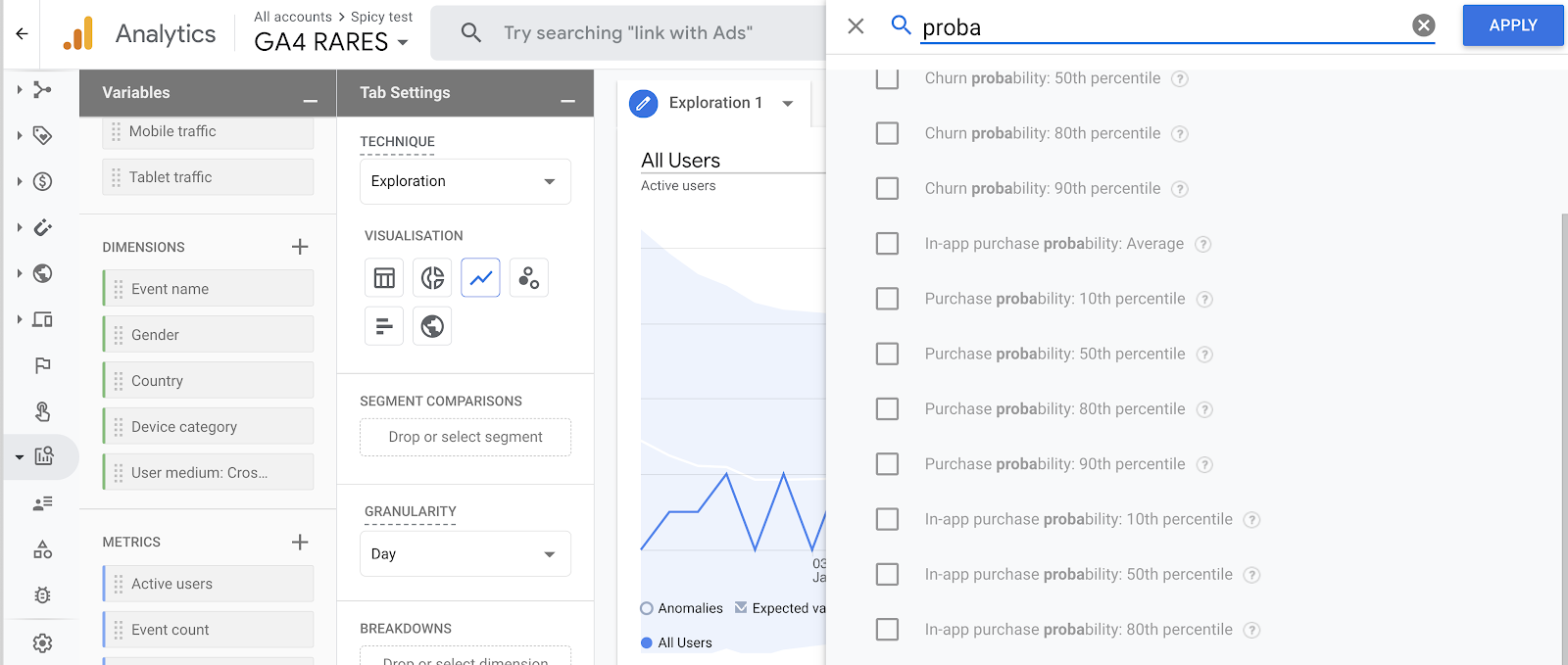The image size is (1568, 665).
Task: Open the Technique dropdown
Action: pyautogui.click(x=465, y=181)
